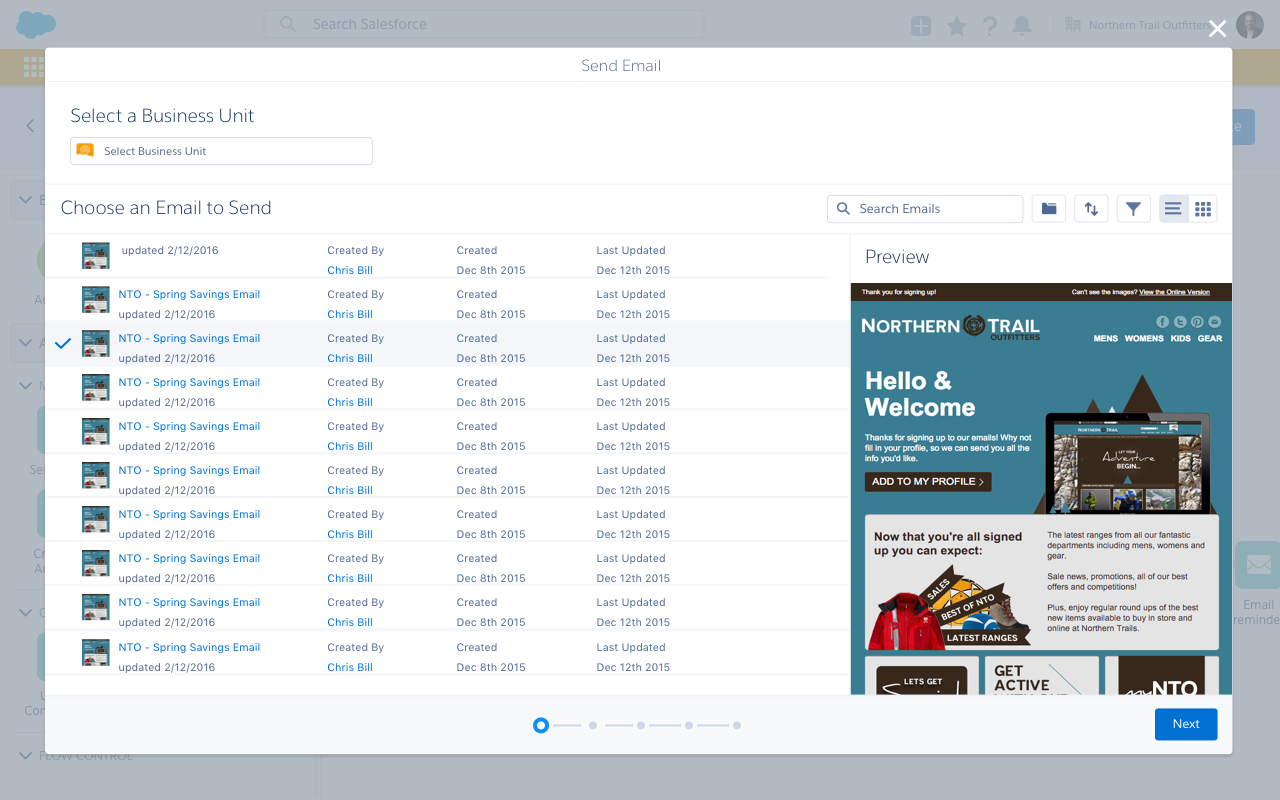Click the Northern Trail Outfitters logo in preview
The height and width of the screenshot is (800, 1280).
coord(950,327)
